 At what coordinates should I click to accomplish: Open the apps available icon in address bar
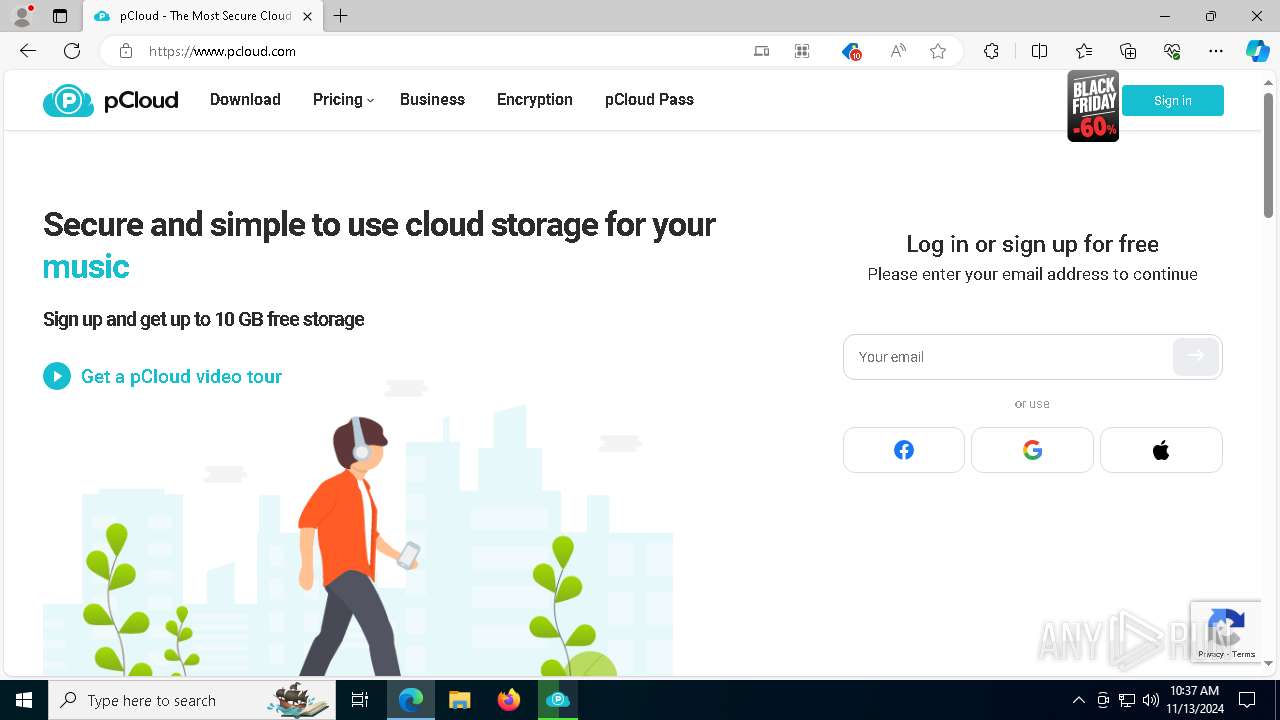802,51
